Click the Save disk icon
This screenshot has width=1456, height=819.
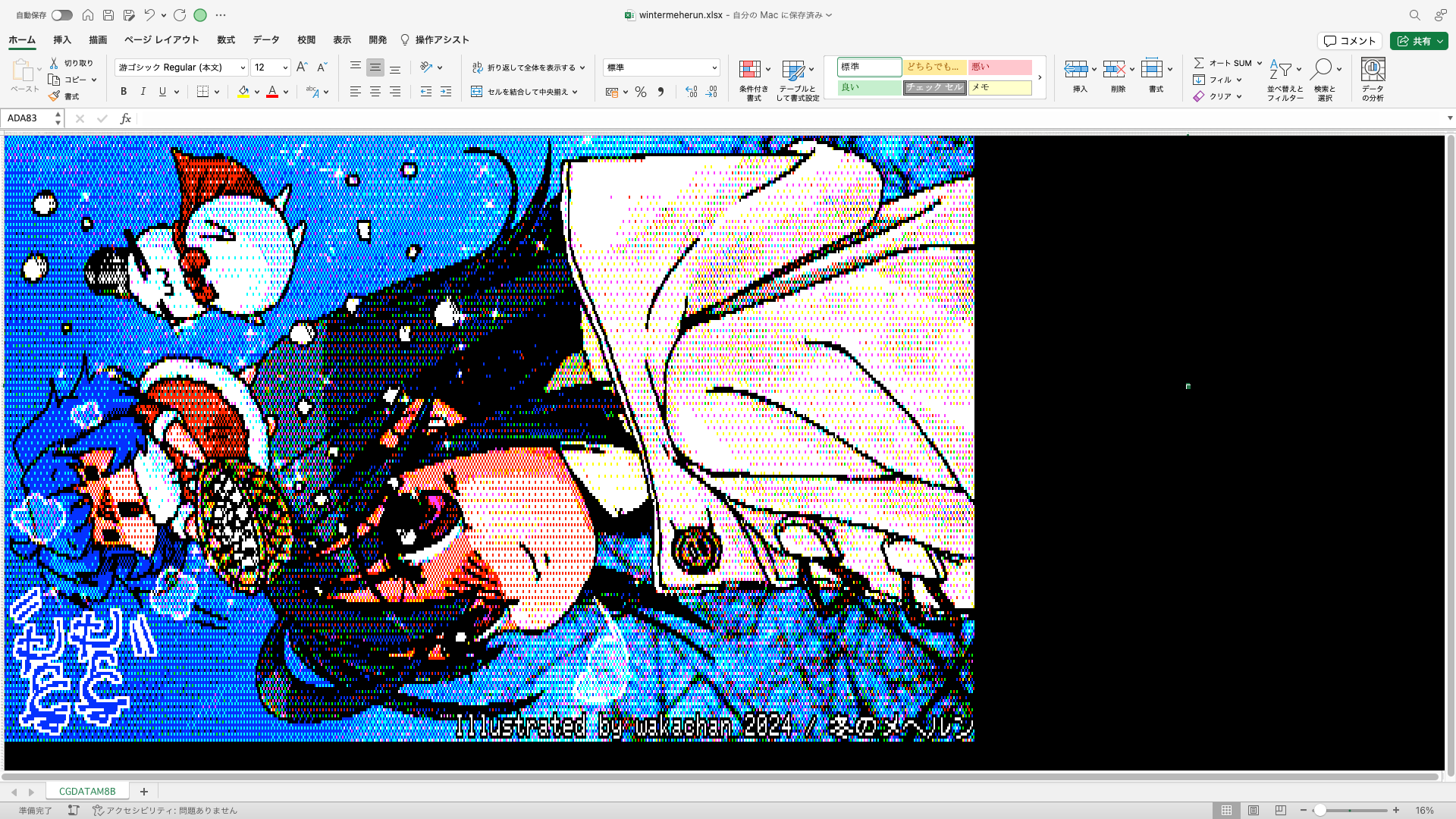108,15
